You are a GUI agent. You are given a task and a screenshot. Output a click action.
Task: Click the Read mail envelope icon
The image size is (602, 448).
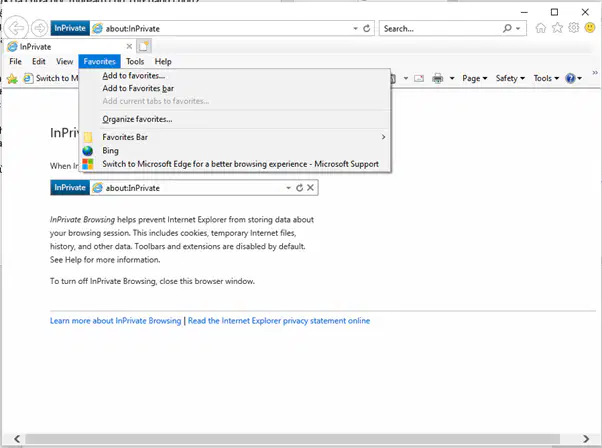coord(419,78)
